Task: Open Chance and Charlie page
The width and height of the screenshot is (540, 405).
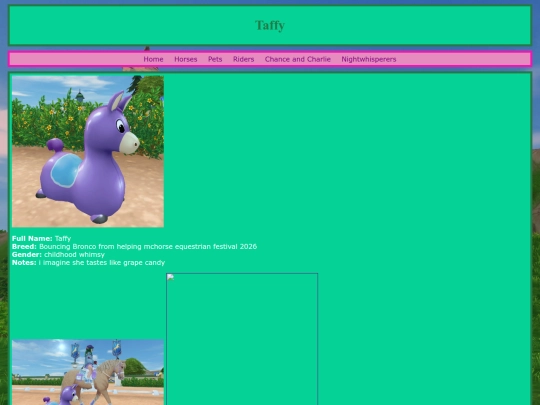Action: 298,59
